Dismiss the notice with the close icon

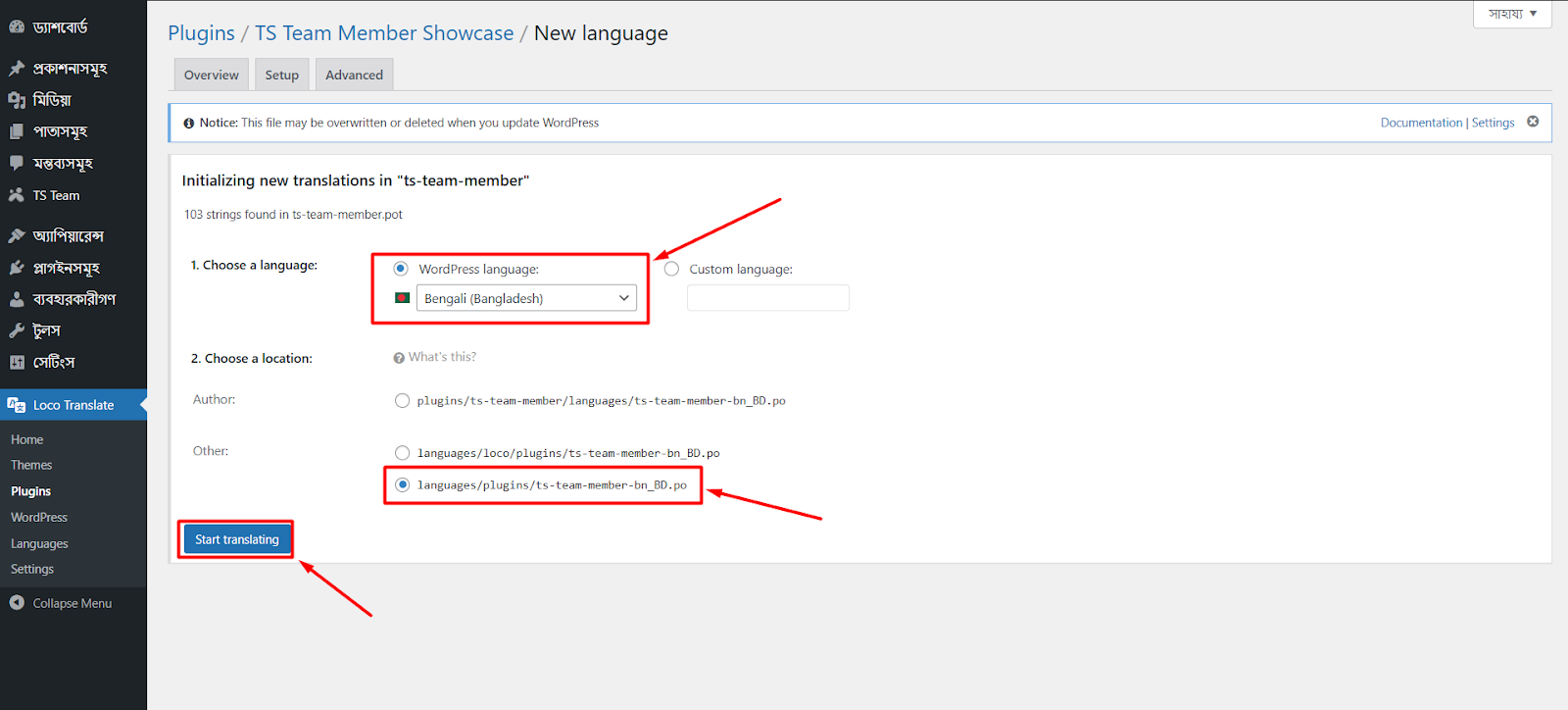coord(1533,122)
